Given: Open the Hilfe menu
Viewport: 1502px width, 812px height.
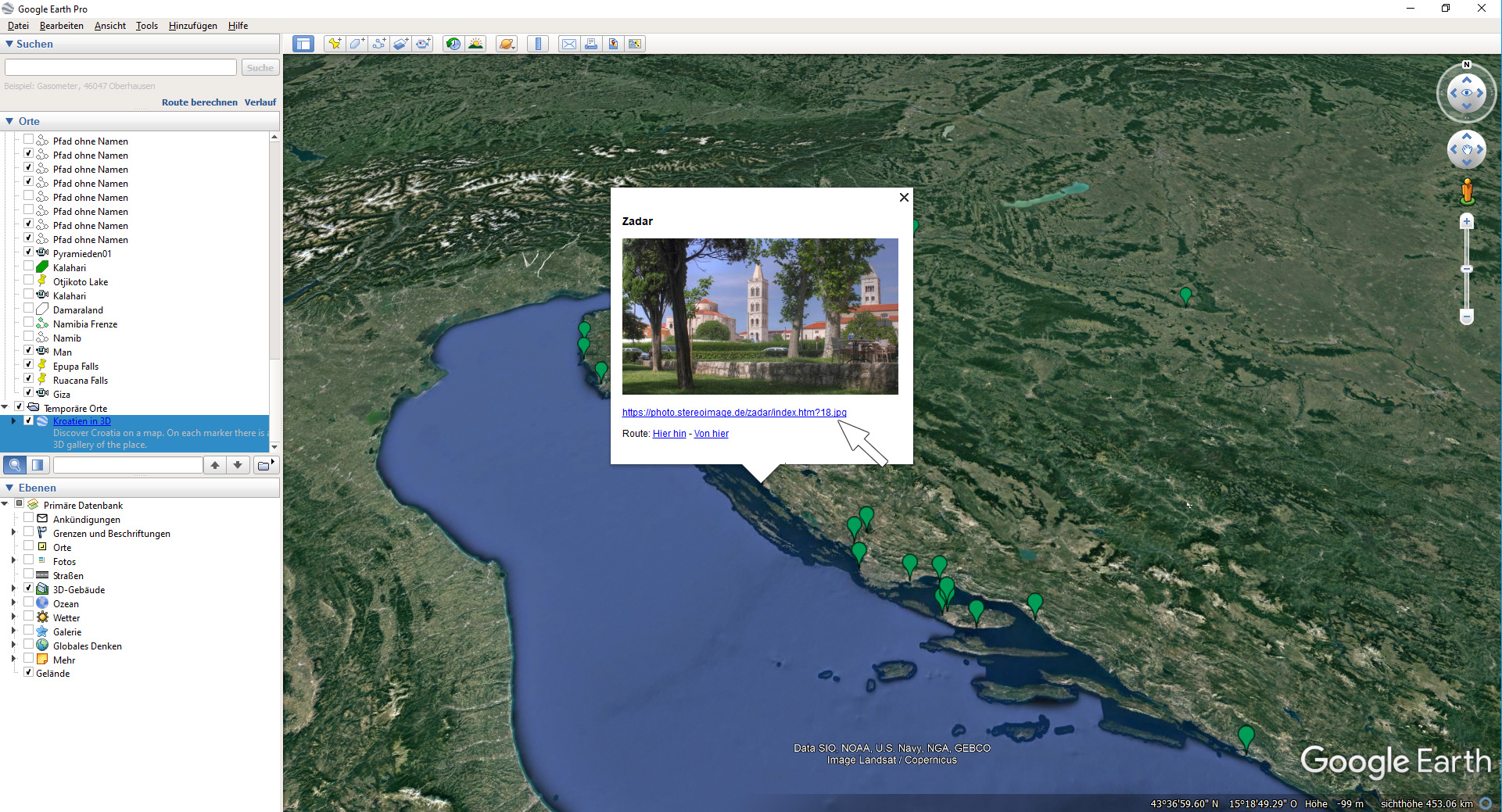Looking at the screenshot, I should pyautogui.click(x=238, y=26).
